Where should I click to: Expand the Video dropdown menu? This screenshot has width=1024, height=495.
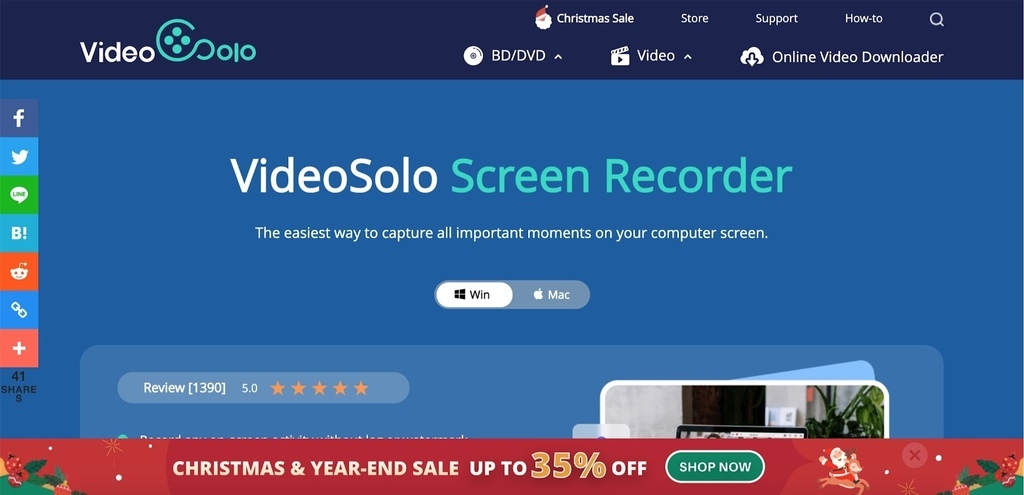point(651,56)
